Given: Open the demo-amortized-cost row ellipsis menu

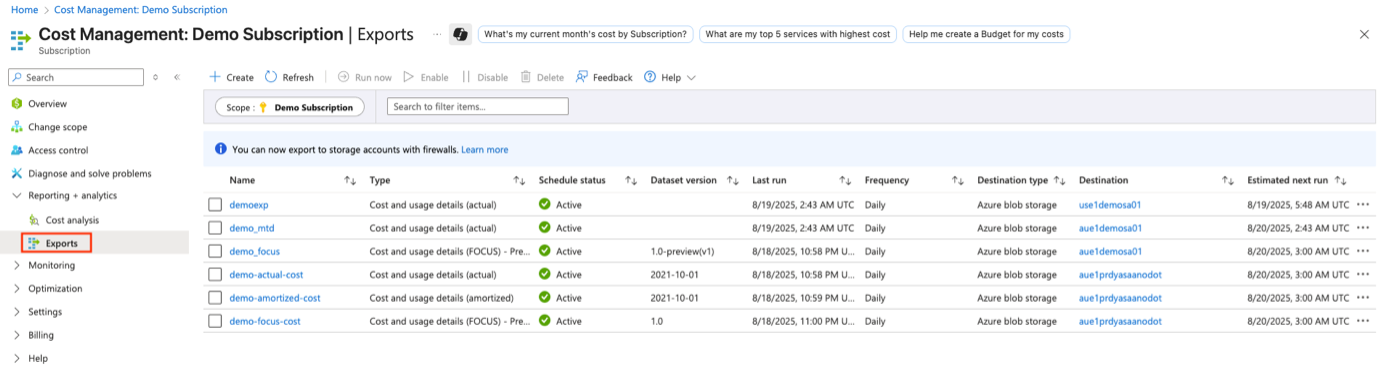Looking at the screenshot, I should [1363, 298].
